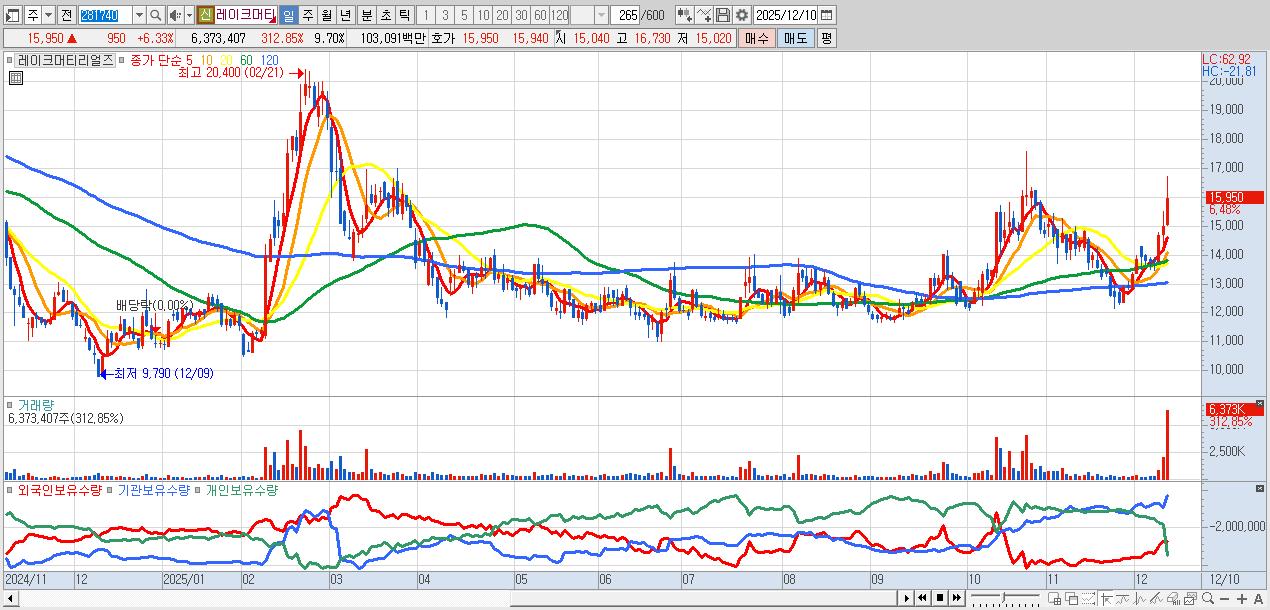
Task: Open the stock code dropdown arrow
Action: coord(139,16)
